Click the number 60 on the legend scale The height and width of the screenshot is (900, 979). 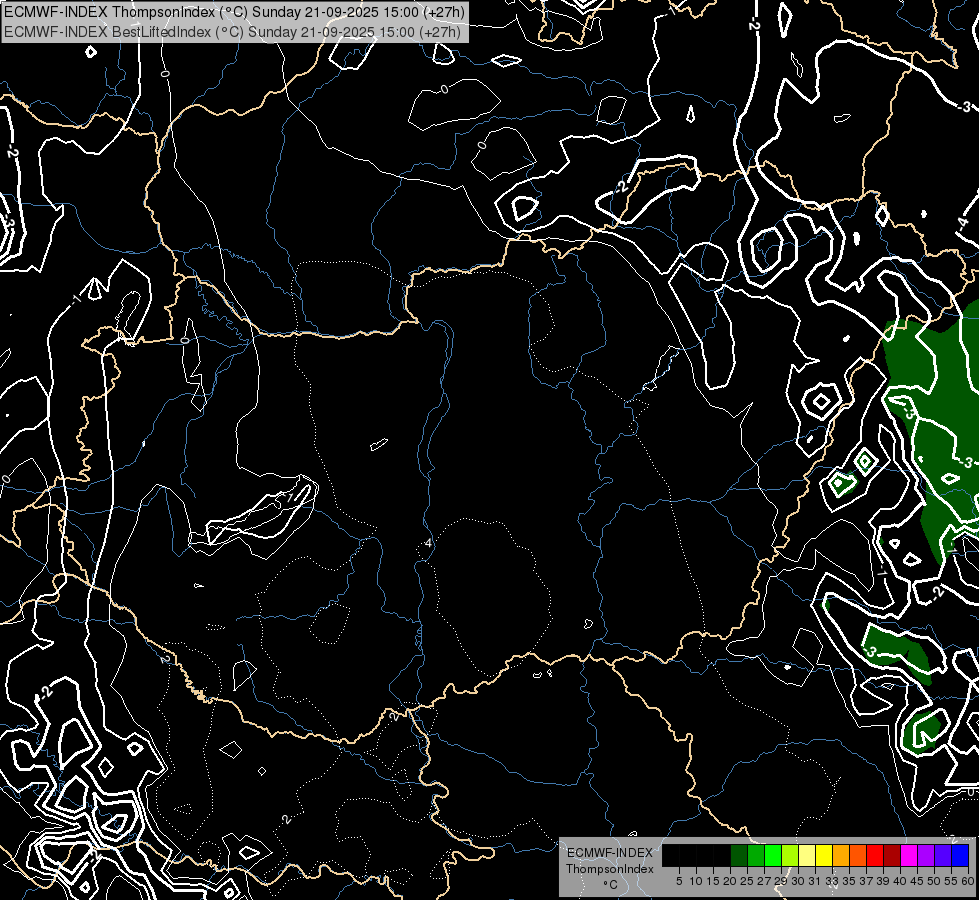(x=967, y=881)
